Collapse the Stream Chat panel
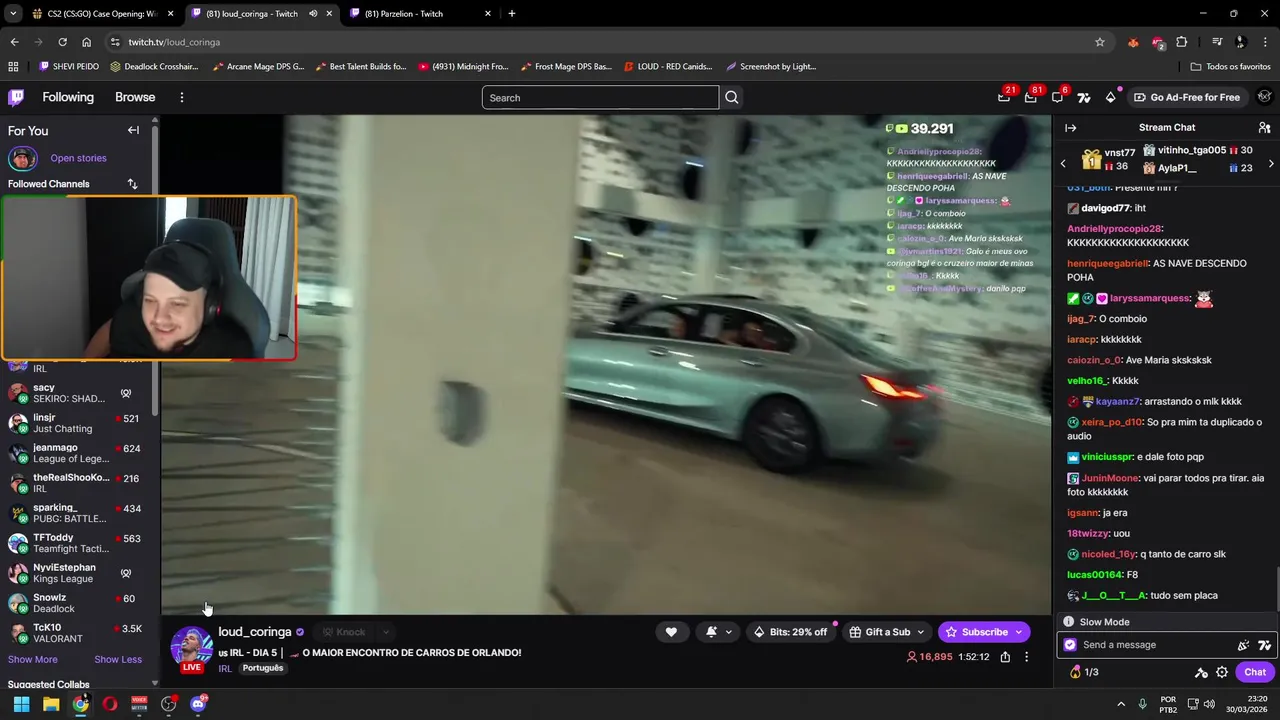Image resolution: width=1280 pixels, height=720 pixels. [1070, 128]
